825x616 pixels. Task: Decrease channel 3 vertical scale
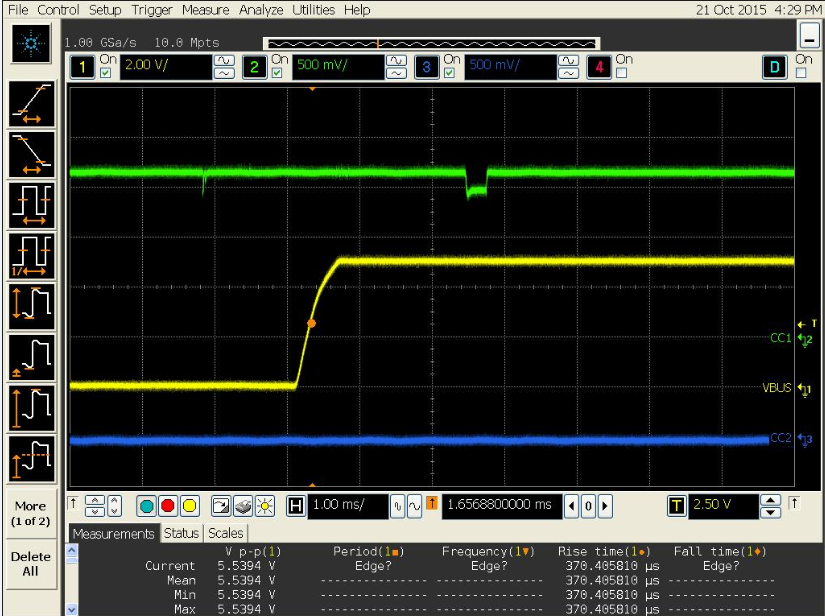pyautogui.click(x=568, y=74)
